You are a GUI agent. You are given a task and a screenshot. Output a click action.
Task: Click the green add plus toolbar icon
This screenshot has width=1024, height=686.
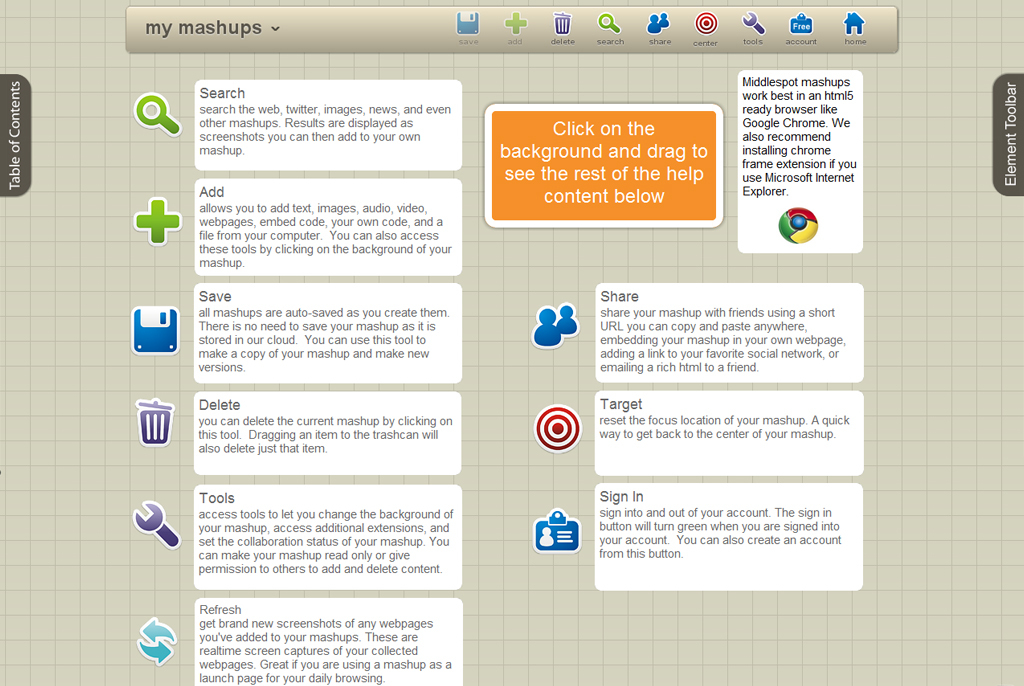[515, 25]
